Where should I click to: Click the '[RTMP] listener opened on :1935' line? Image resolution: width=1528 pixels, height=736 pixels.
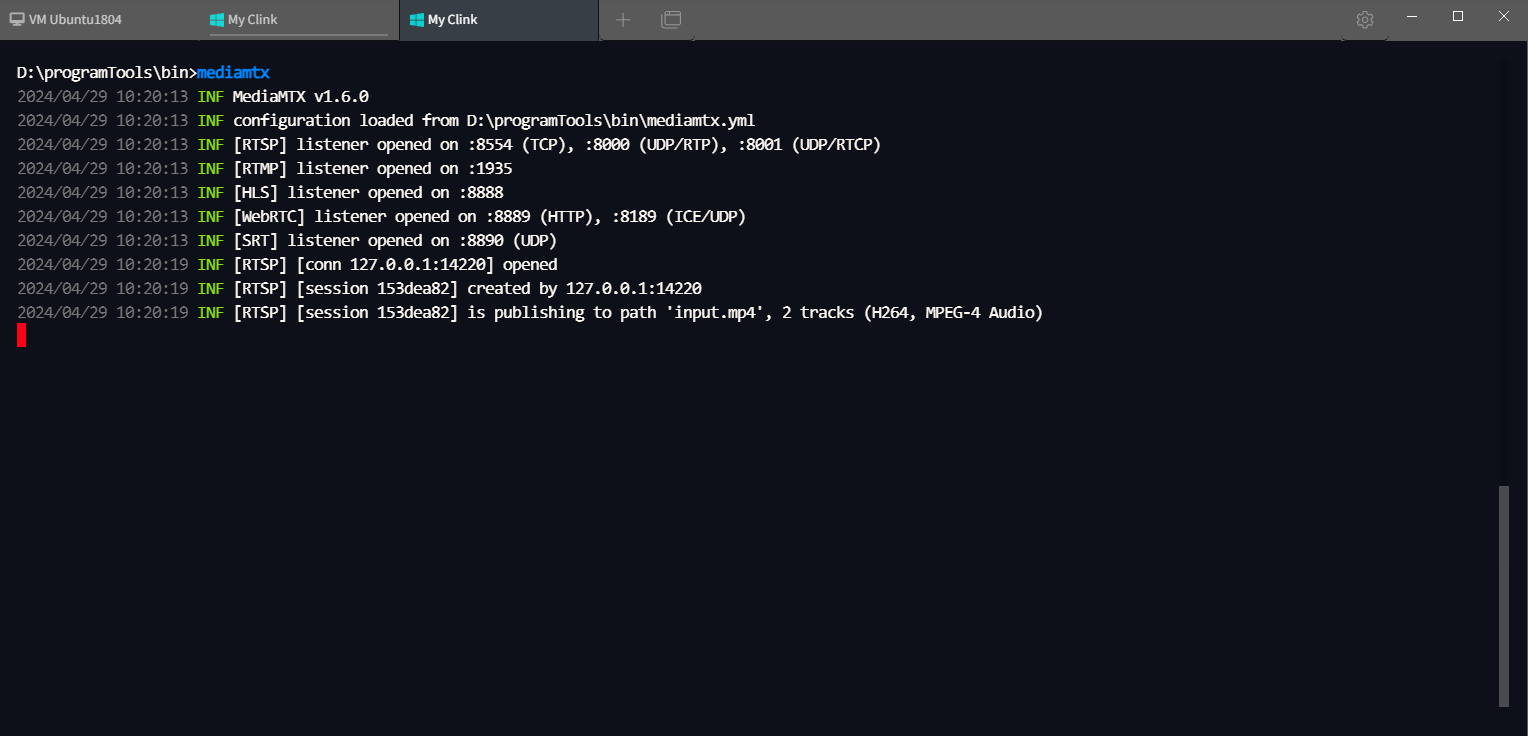click(x=265, y=169)
